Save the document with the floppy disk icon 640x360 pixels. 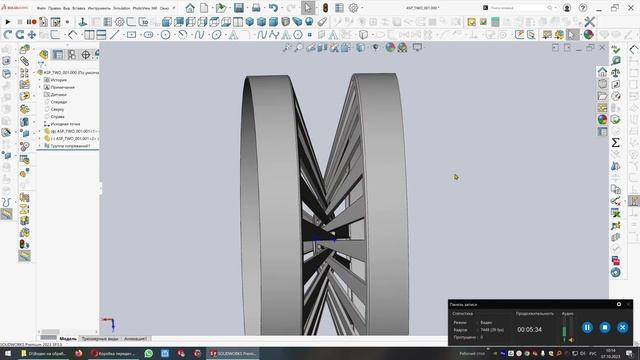tap(239, 8)
